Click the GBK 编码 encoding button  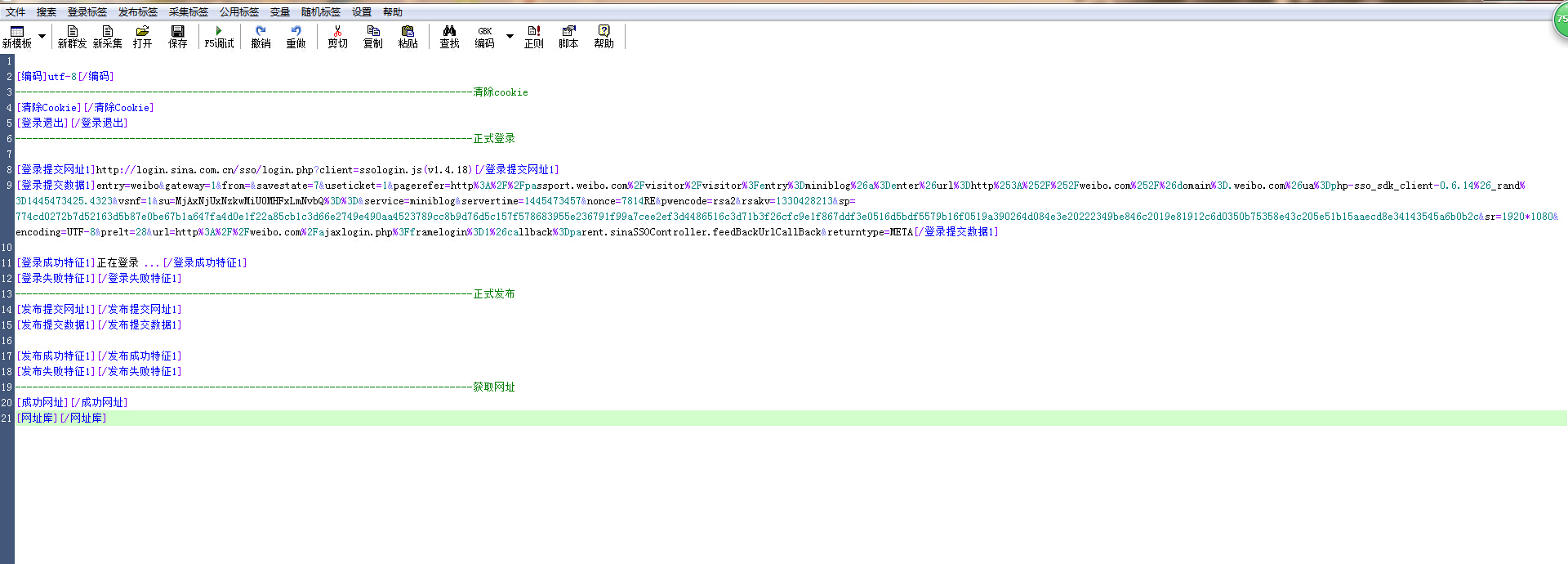(484, 36)
